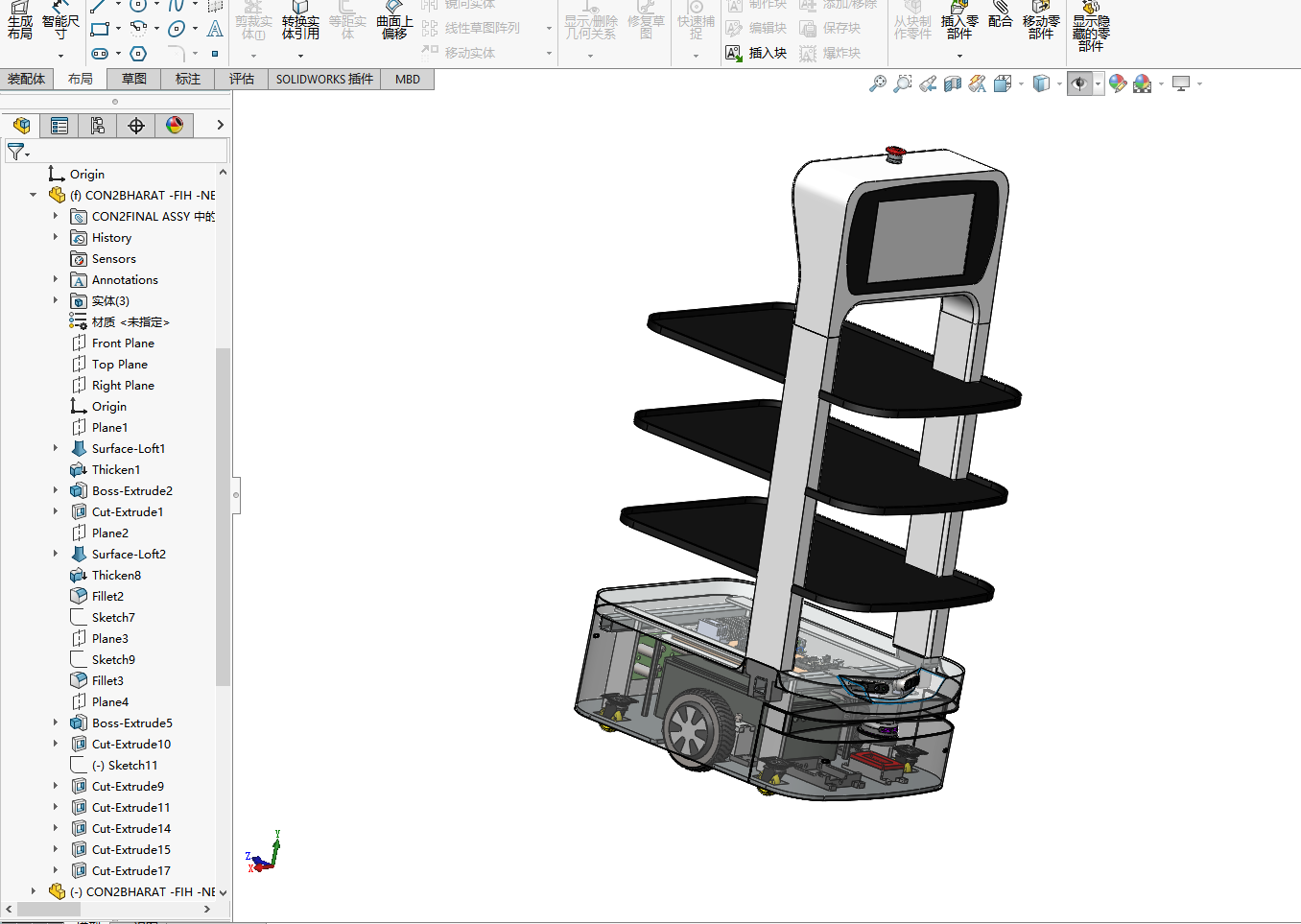Open the 转换实体引用 dropdown arrow
Image resolution: width=1301 pixels, height=924 pixels.
[300, 56]
